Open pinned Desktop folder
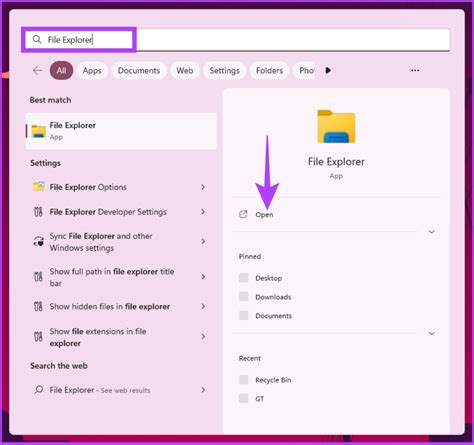 [x=268, y=278]
